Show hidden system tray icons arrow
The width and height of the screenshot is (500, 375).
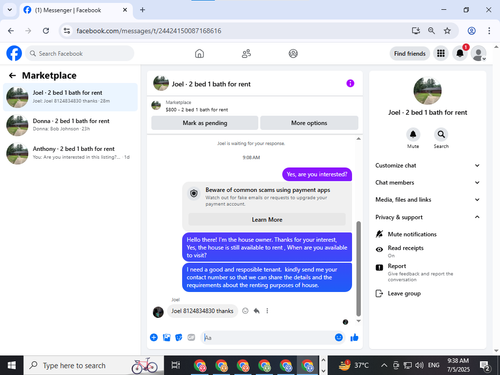384,365
